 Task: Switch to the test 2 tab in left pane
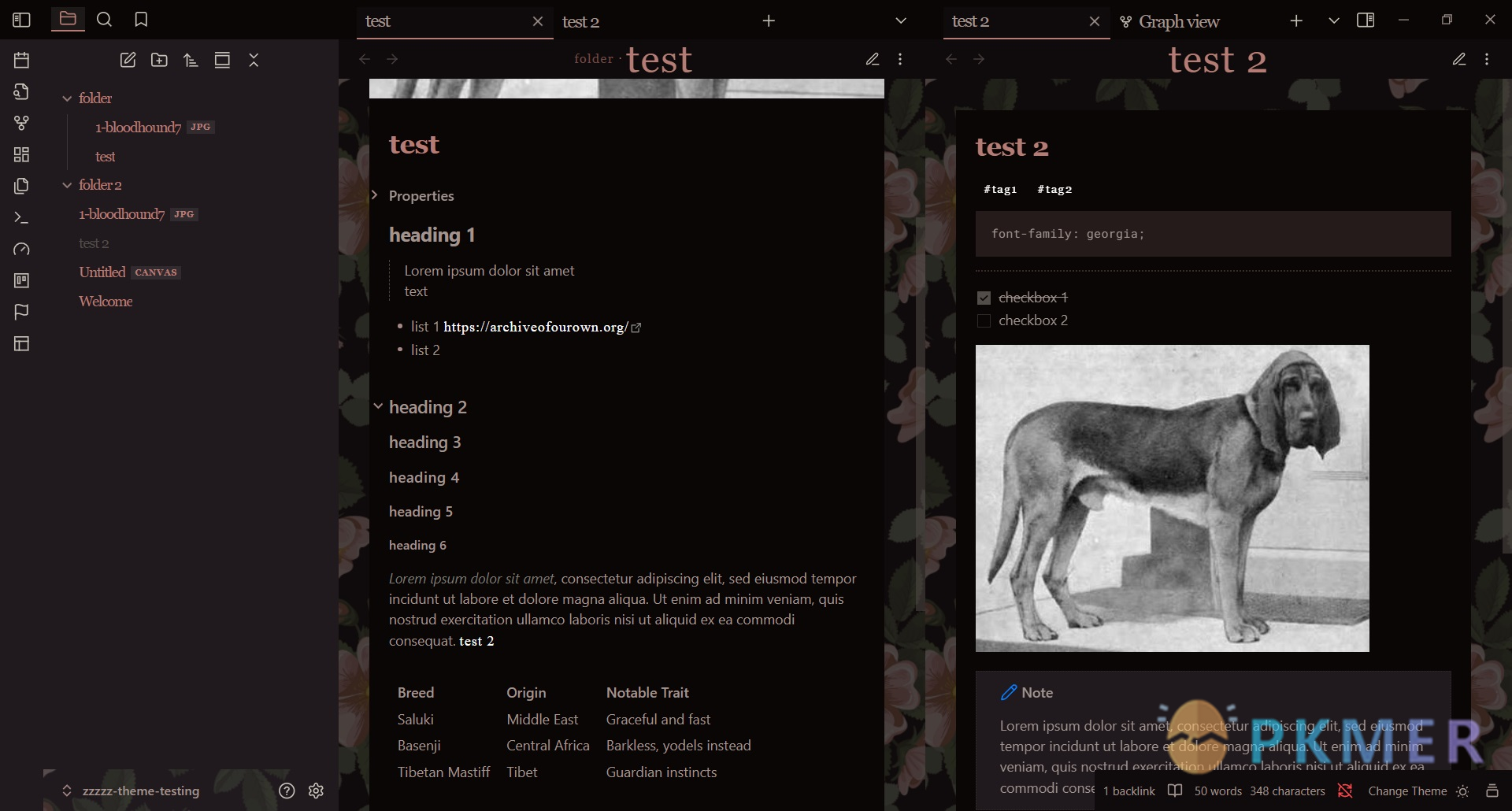coord(581,21)
